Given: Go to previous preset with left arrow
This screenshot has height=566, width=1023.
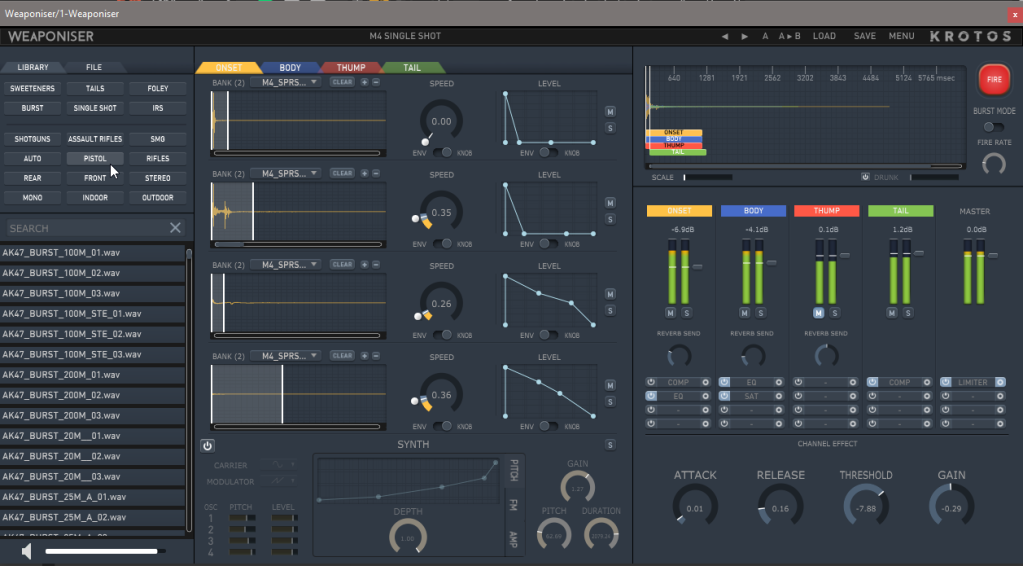Looking at the screenshot, I should (725, 36).
